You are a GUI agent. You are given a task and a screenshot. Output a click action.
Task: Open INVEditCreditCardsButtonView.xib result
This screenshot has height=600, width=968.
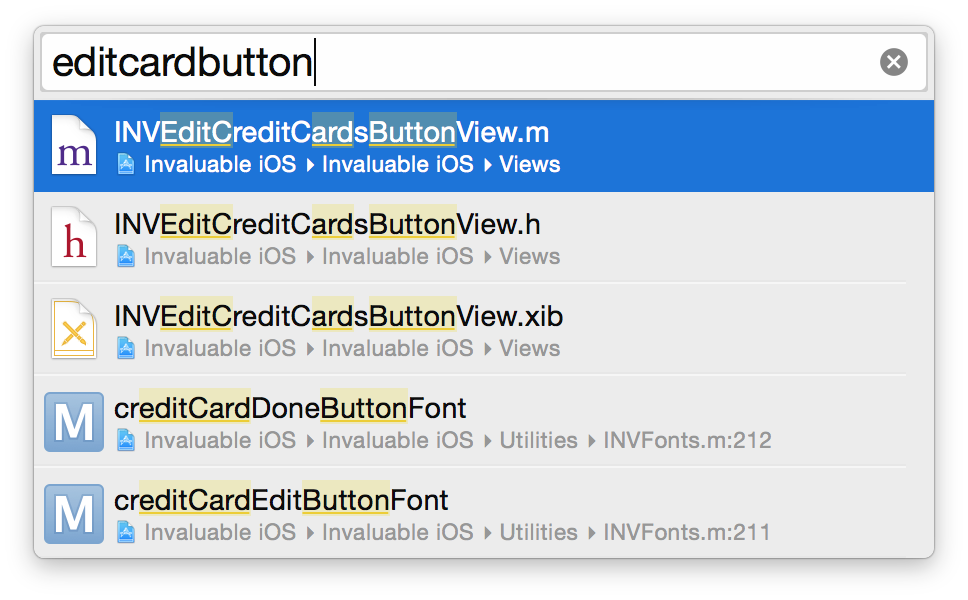tap(338, 316)
